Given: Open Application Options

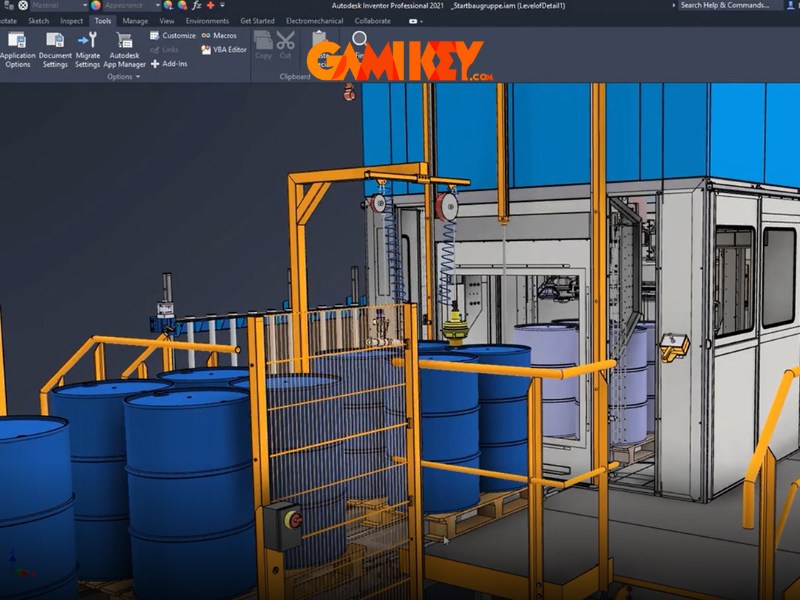Looking at the screenshot, I should click(17, 49).
